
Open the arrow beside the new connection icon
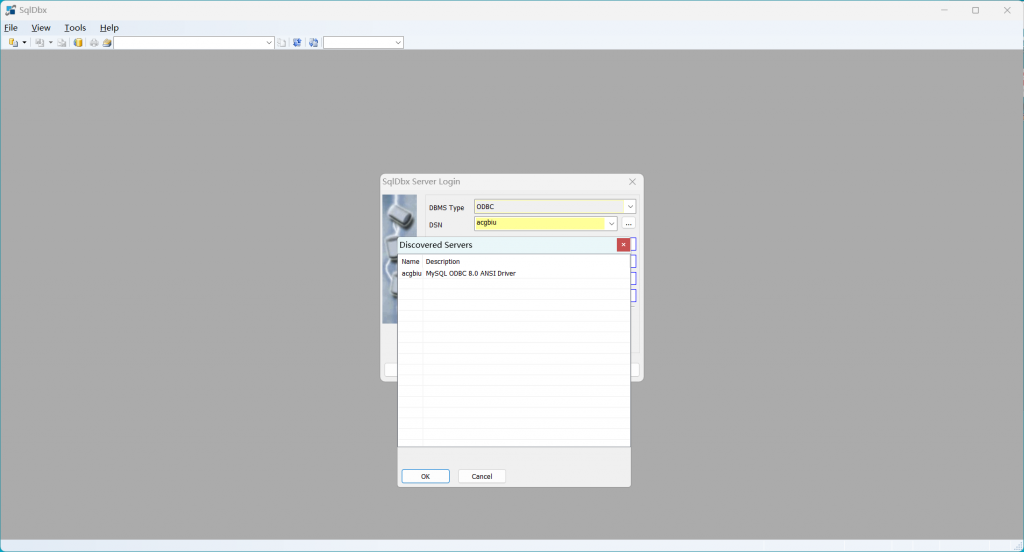24,42
